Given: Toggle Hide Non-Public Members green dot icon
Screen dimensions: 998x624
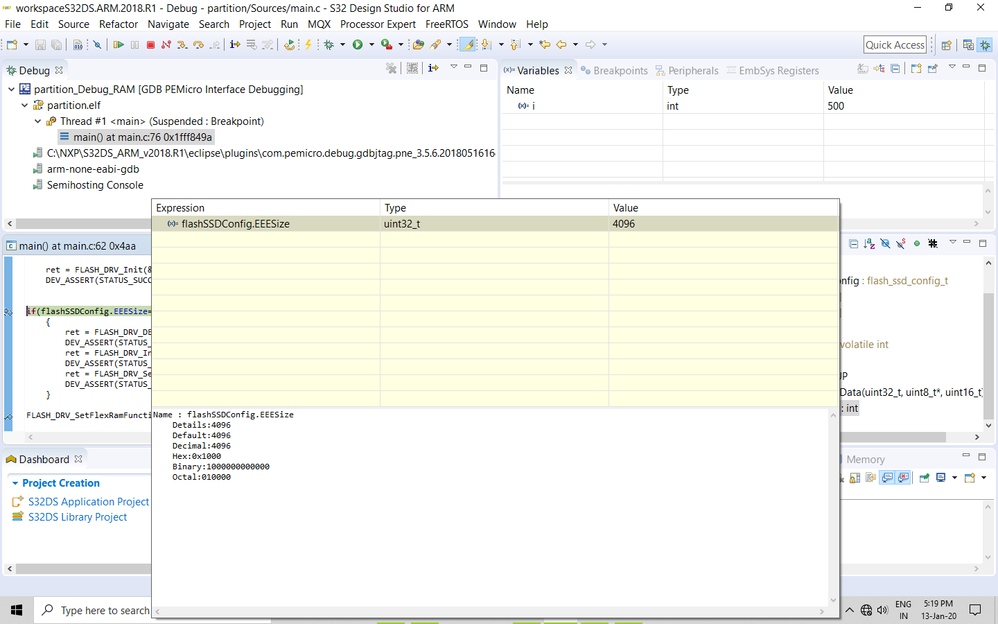Looking at the screenshot, I should 917,244.
